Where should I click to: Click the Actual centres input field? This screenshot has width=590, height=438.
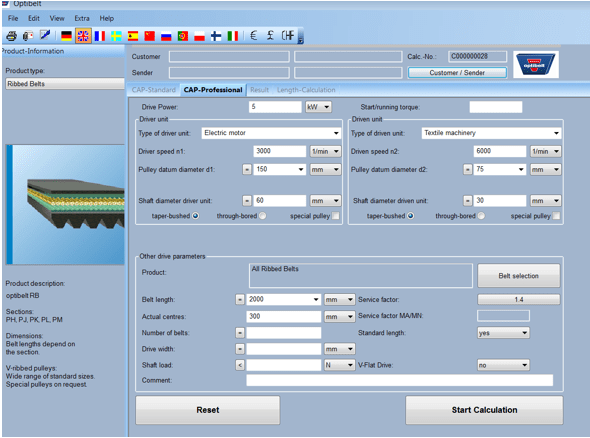tap(284, 316)
